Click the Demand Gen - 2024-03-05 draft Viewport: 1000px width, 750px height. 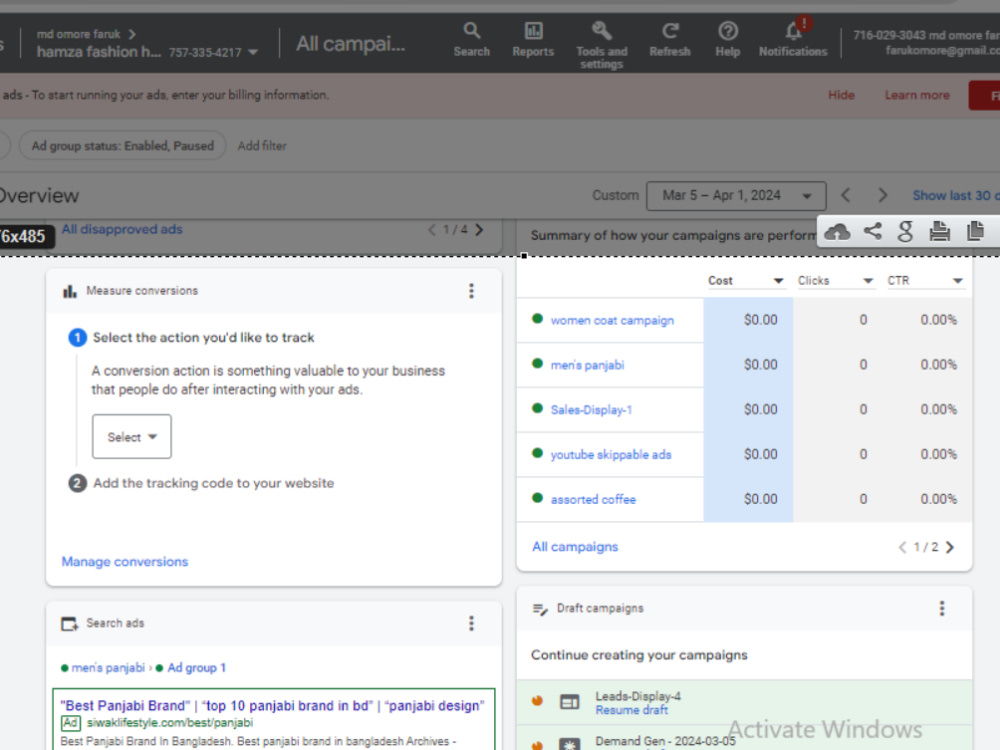665,741
